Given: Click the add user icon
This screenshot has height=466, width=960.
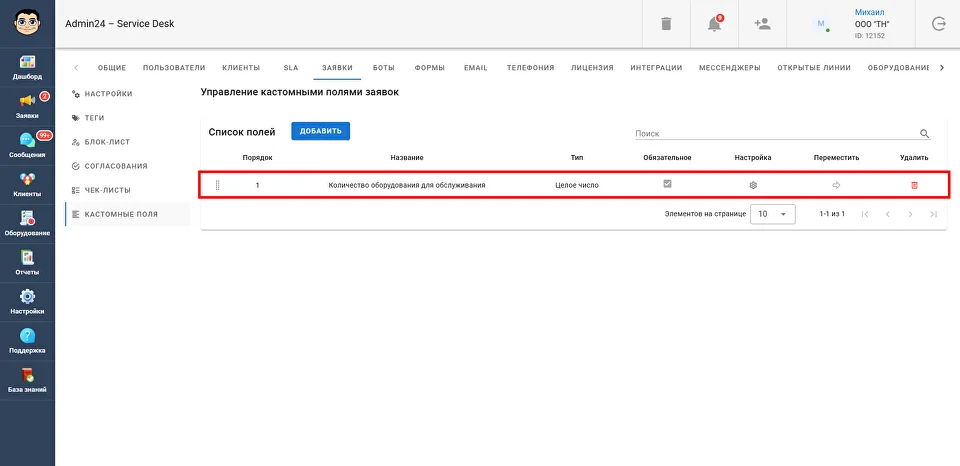Looking at the screenshot, I should [762, 24].
